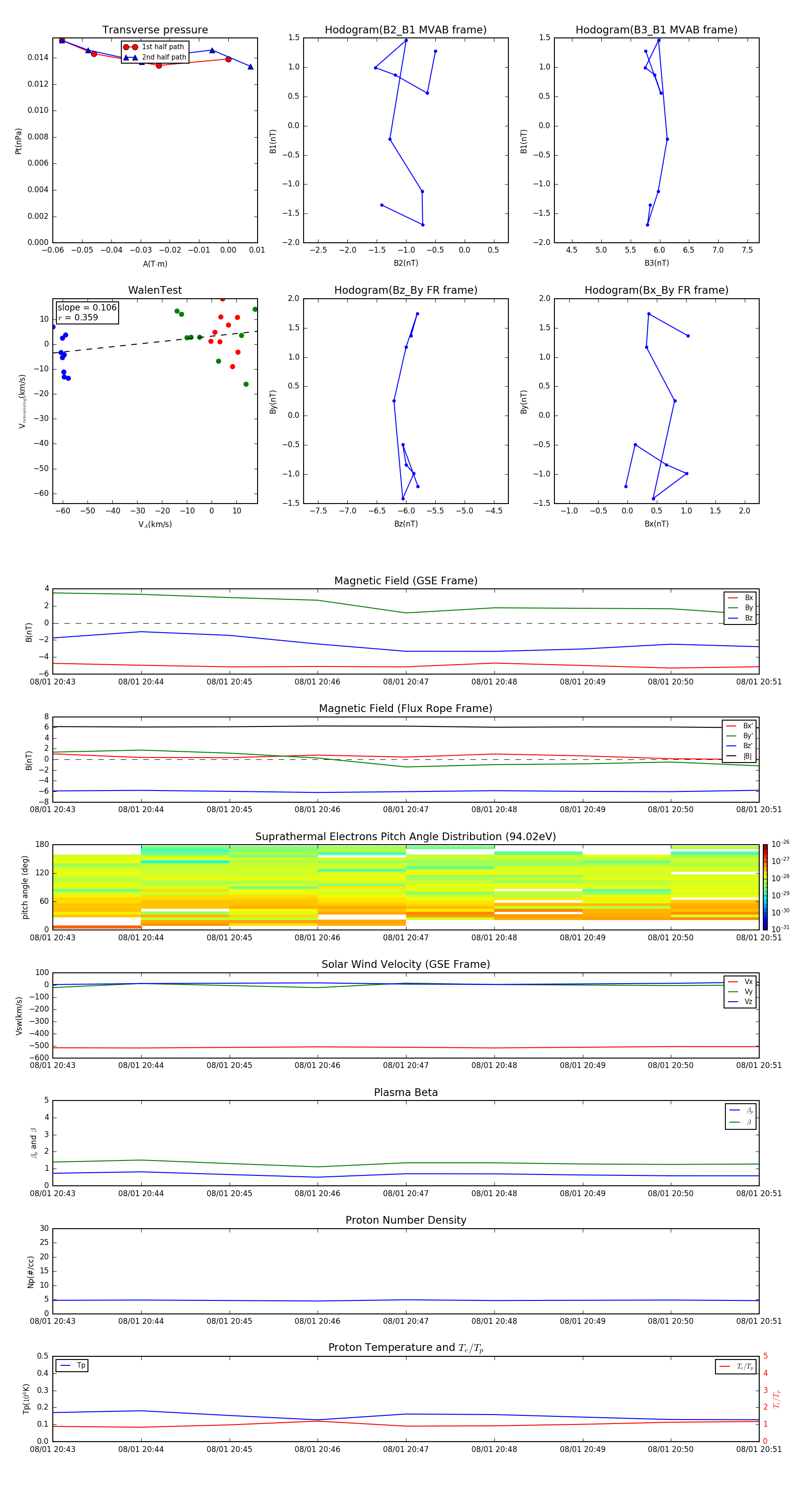The width and height of the screenshot is (812, 1489).
Task: Click 'Np(#/cc)' axis label
Action: pos(31,1271)
